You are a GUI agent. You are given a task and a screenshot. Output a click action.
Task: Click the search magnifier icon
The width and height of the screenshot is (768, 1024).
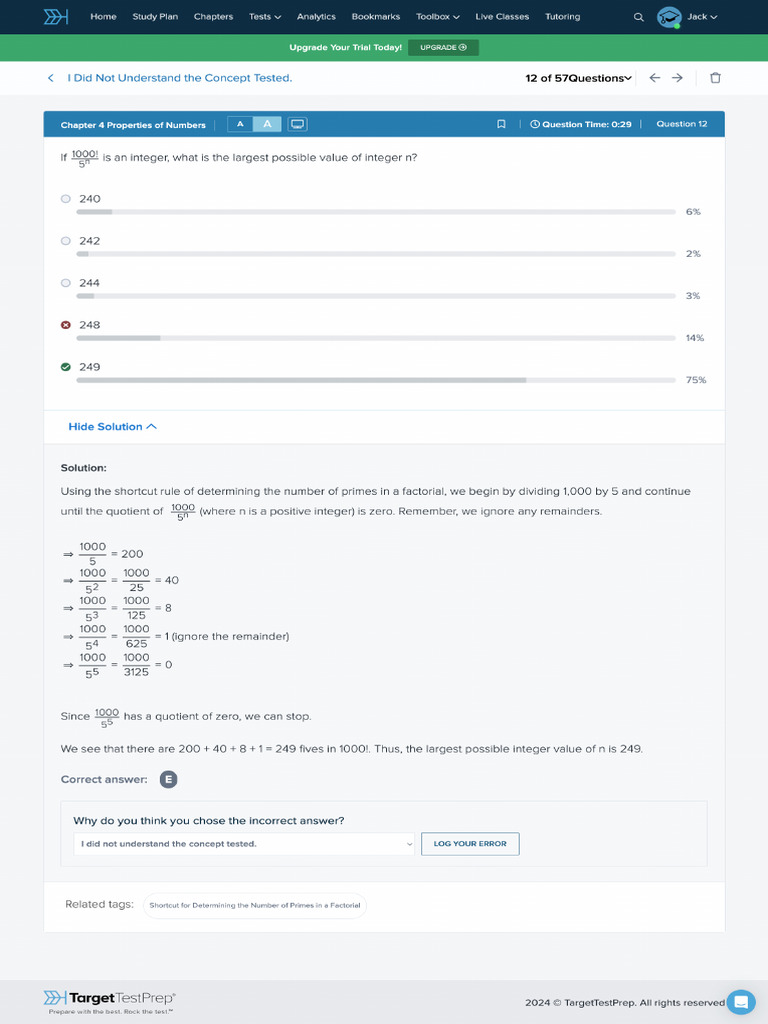639,17
